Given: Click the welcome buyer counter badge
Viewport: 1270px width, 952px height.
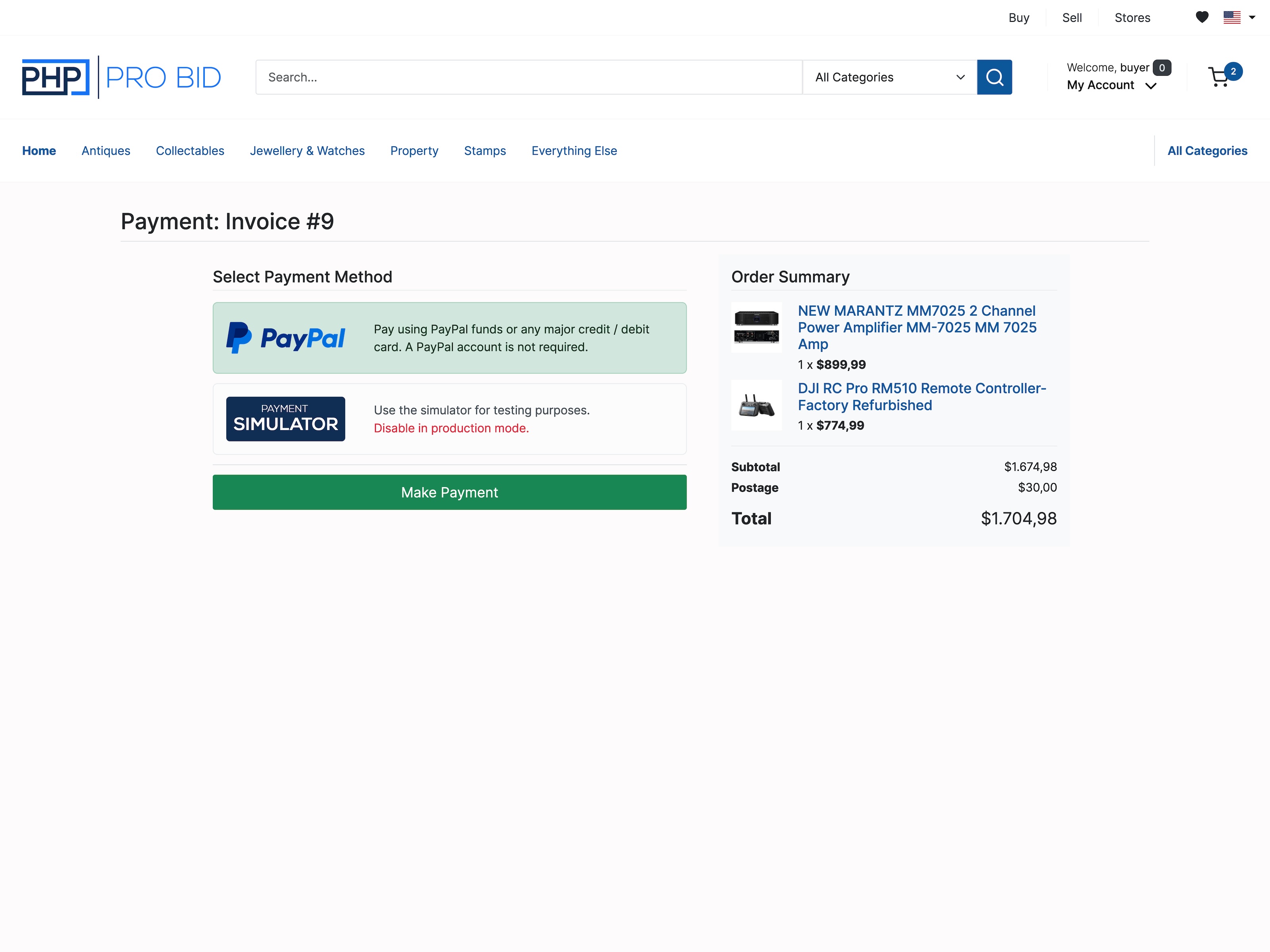Looking at the screenshot, I should [1161, 67].
